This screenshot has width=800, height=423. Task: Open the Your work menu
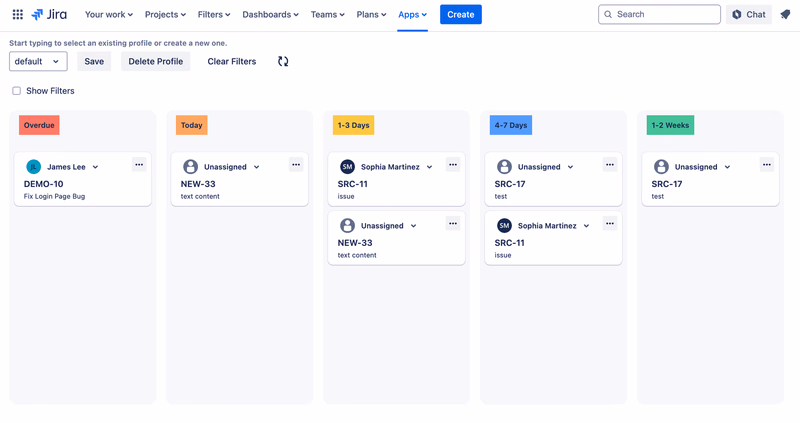coord(109,14)
